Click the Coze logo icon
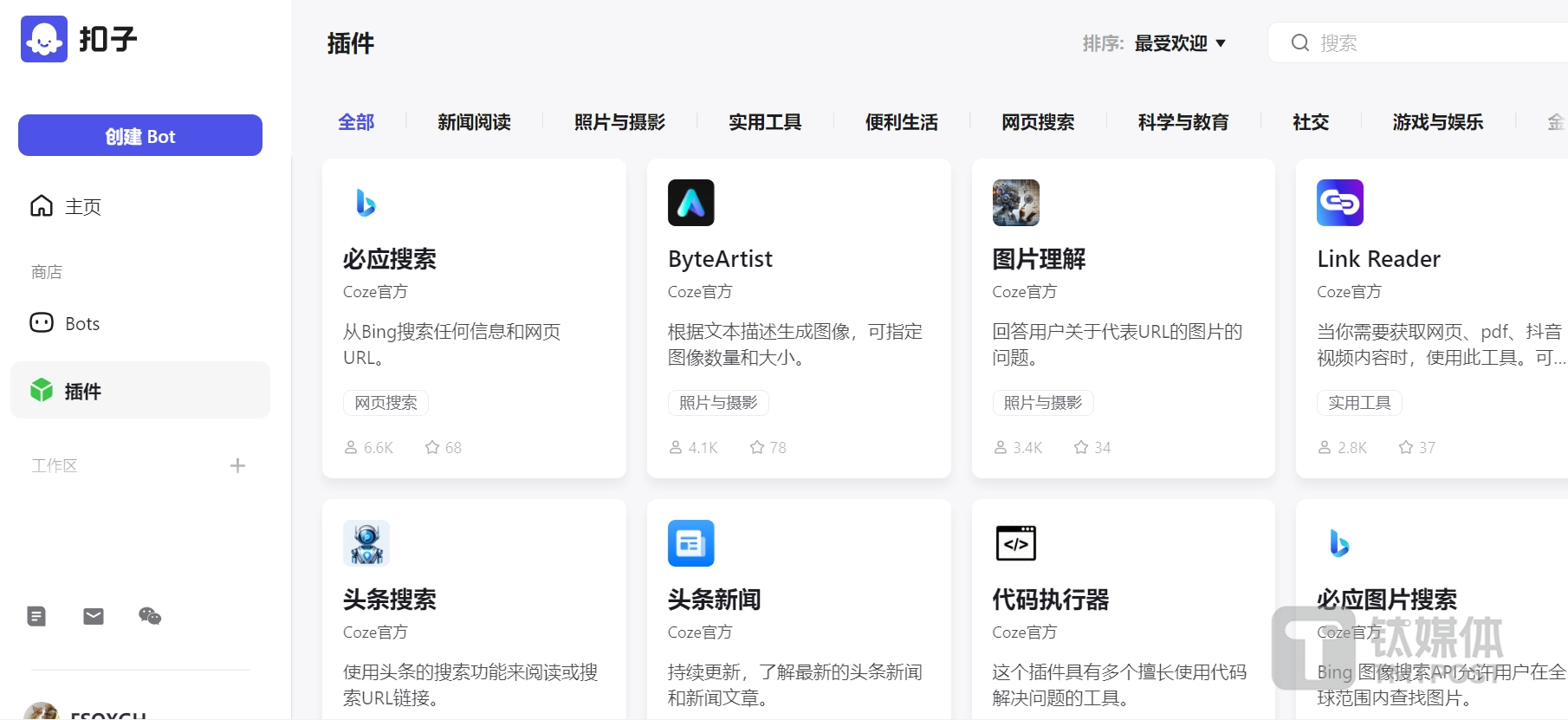 pos(44,39)
